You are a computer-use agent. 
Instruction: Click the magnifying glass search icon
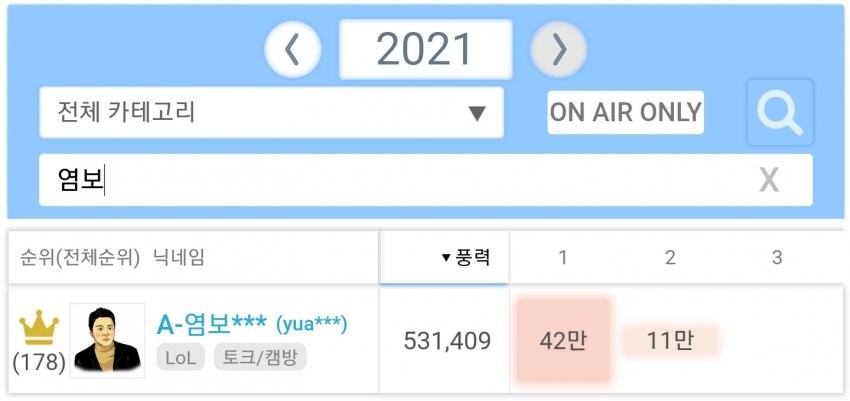(x=780, y=113)
